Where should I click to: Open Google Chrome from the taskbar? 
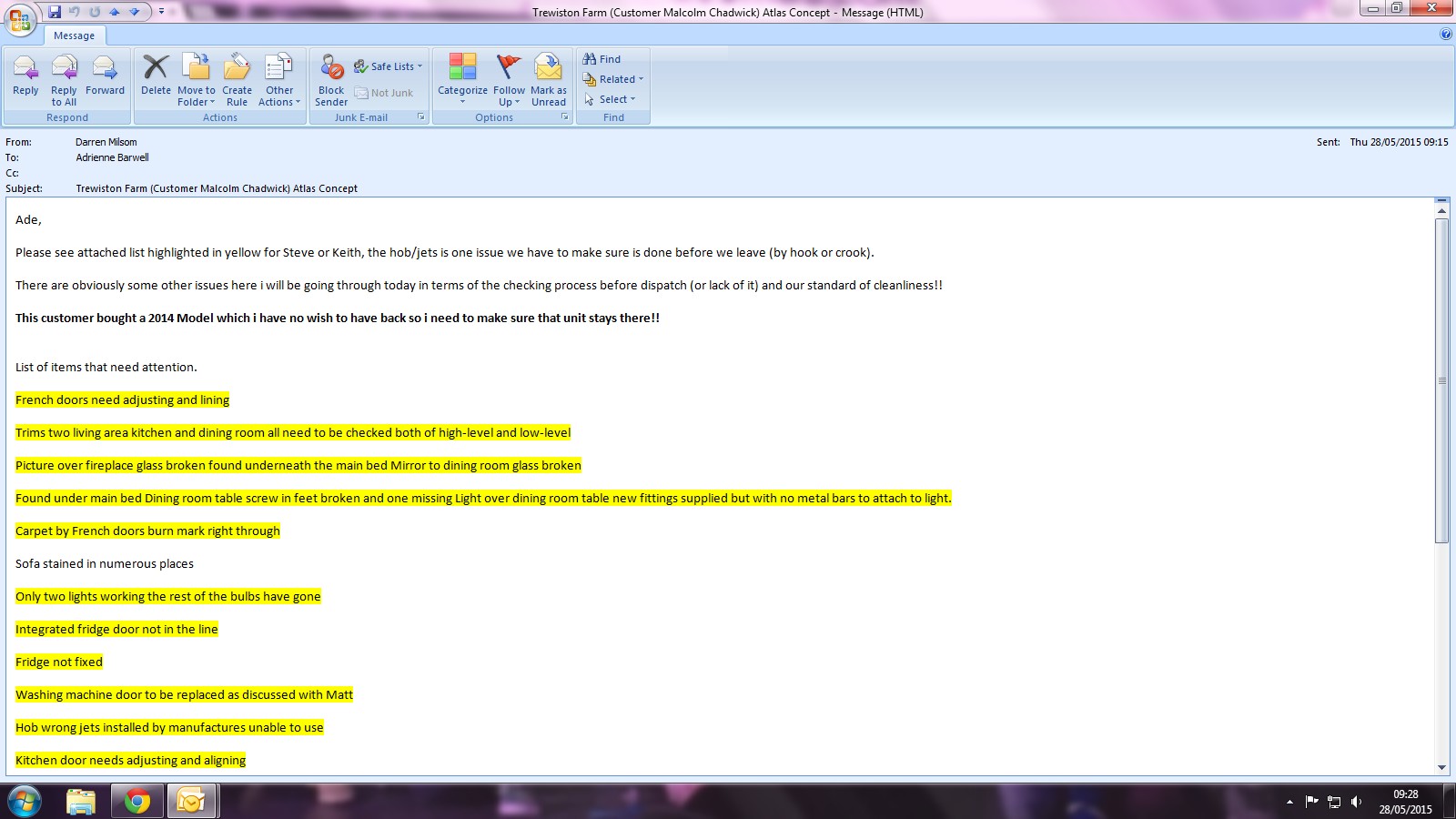pyautogui.click(x=137, y=801)
